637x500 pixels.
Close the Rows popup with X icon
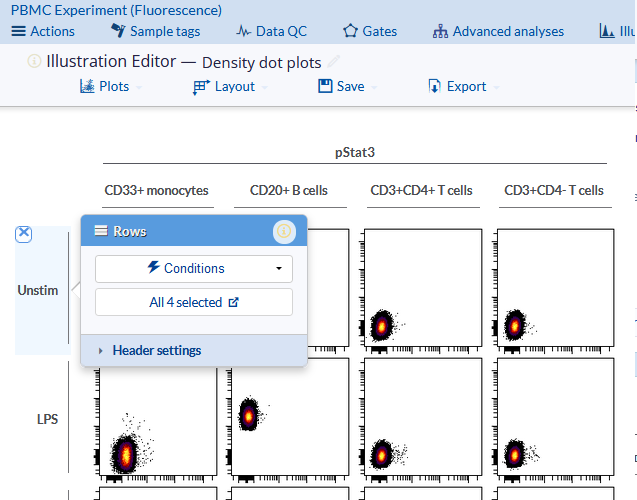25,234
